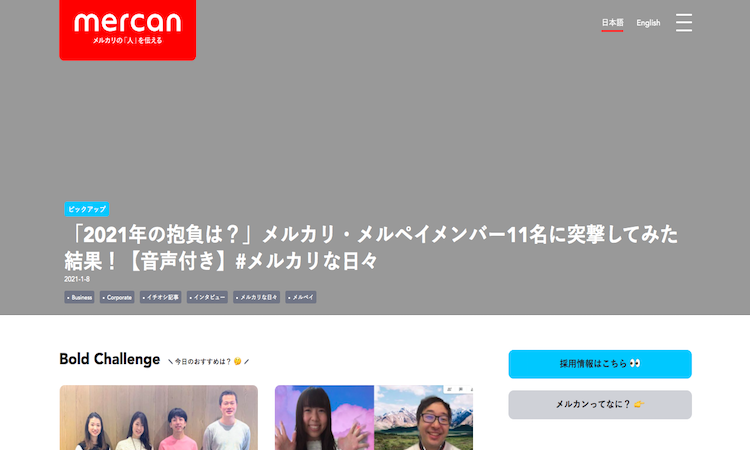Click the 採用情報はこちら button

pos(600,364)
